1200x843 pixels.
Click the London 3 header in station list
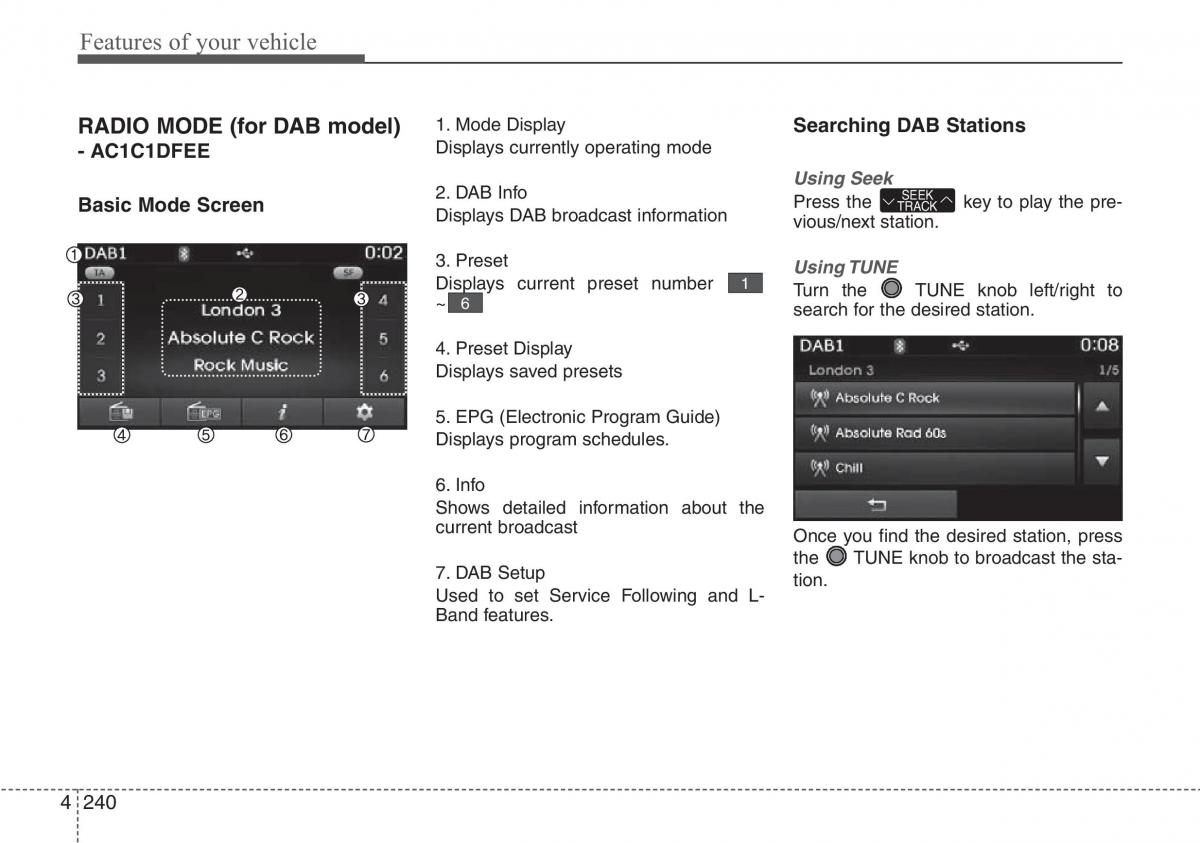pos(841,370)
